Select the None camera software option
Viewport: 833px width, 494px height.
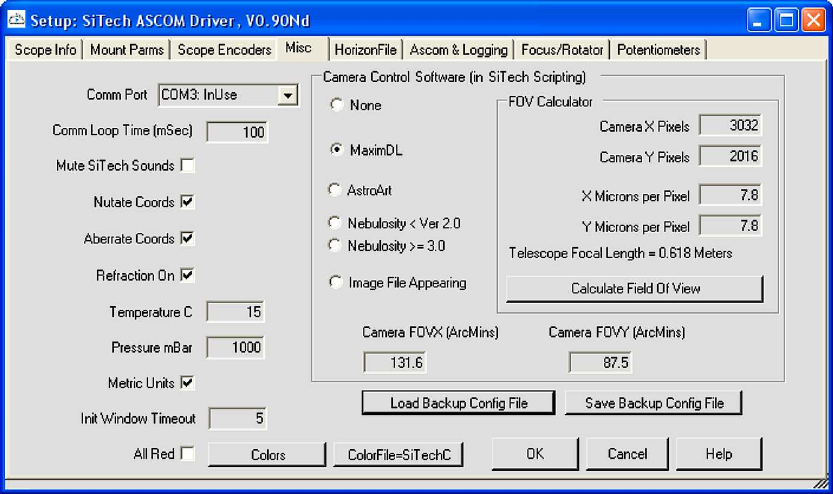[336, 105]
